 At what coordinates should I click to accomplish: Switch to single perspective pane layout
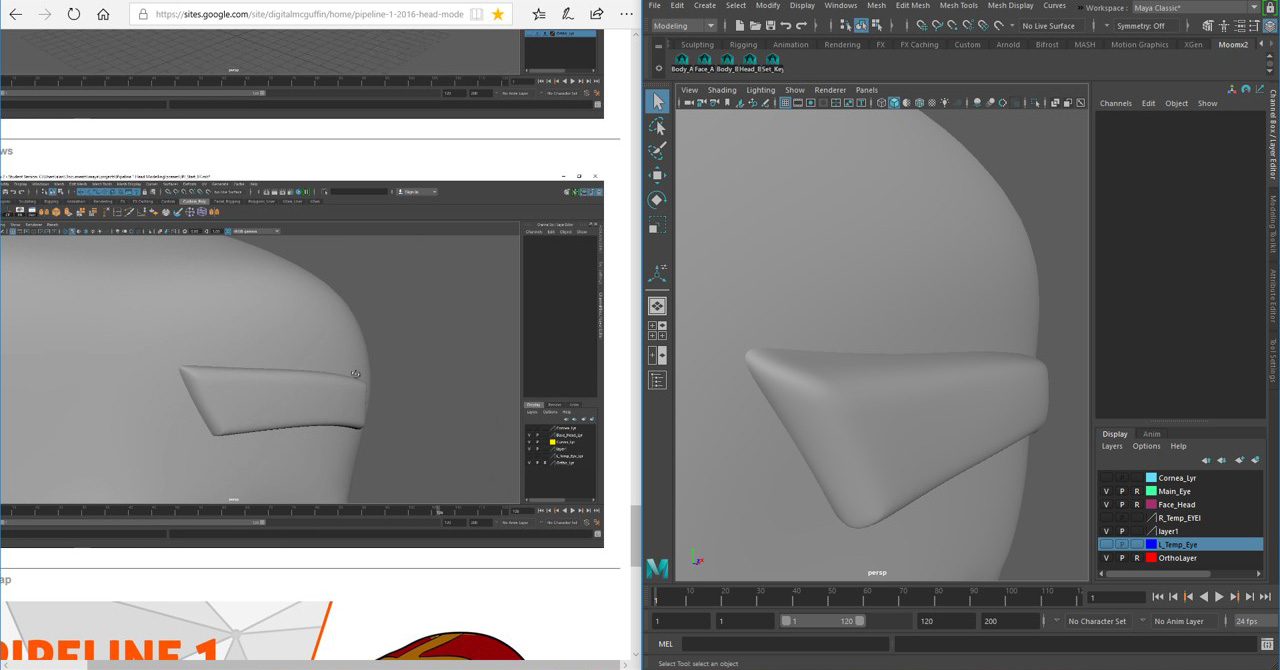pyautogui.click(x=657, y=306)
